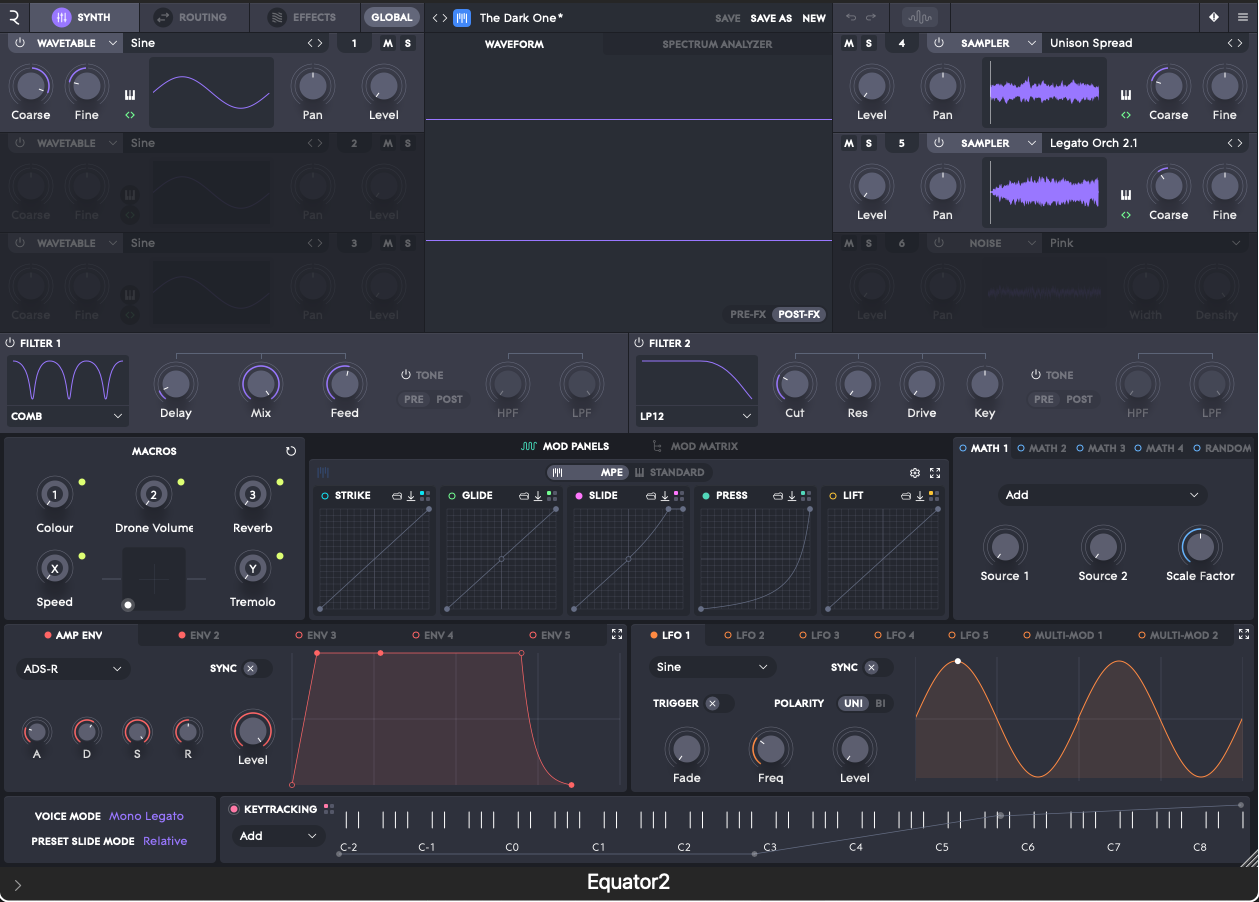Toggle Filter 1 power button
The width and height of the screenshot is (1259, 902).
pyautogui.click(x=11, y=343)
